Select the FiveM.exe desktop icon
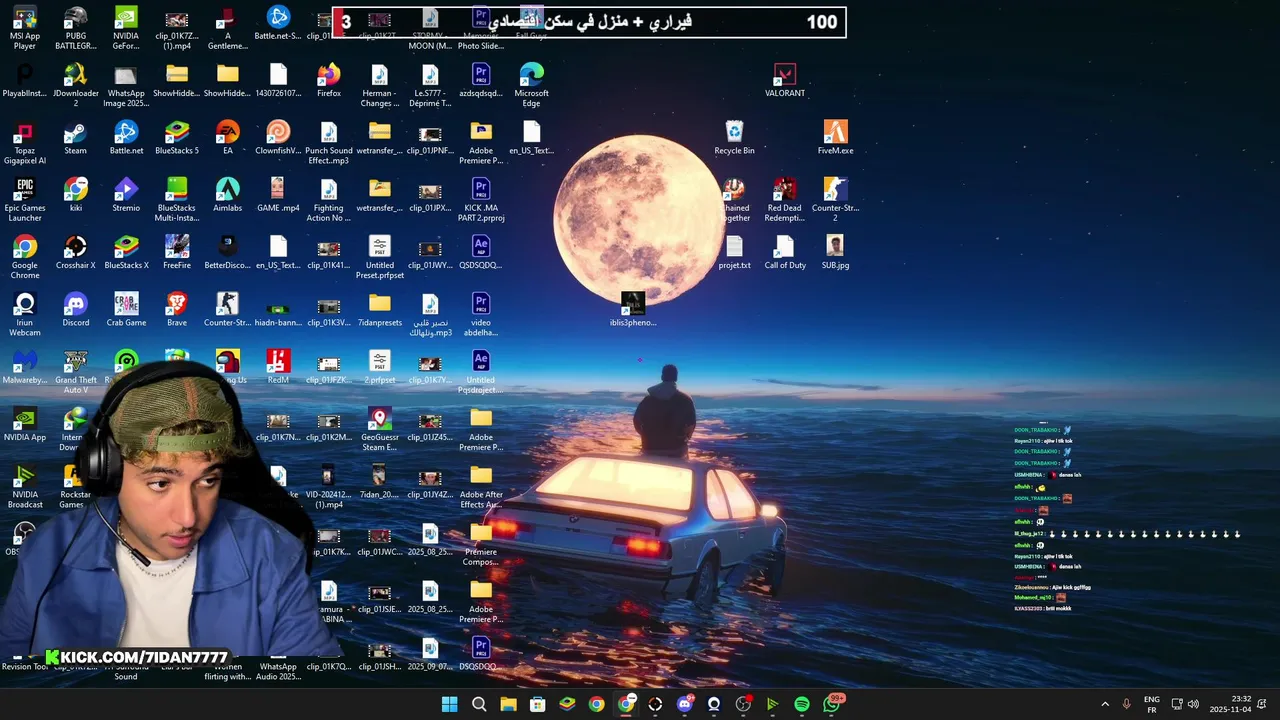The width and height of the screenshot is (1280, 720). point(835,138)
